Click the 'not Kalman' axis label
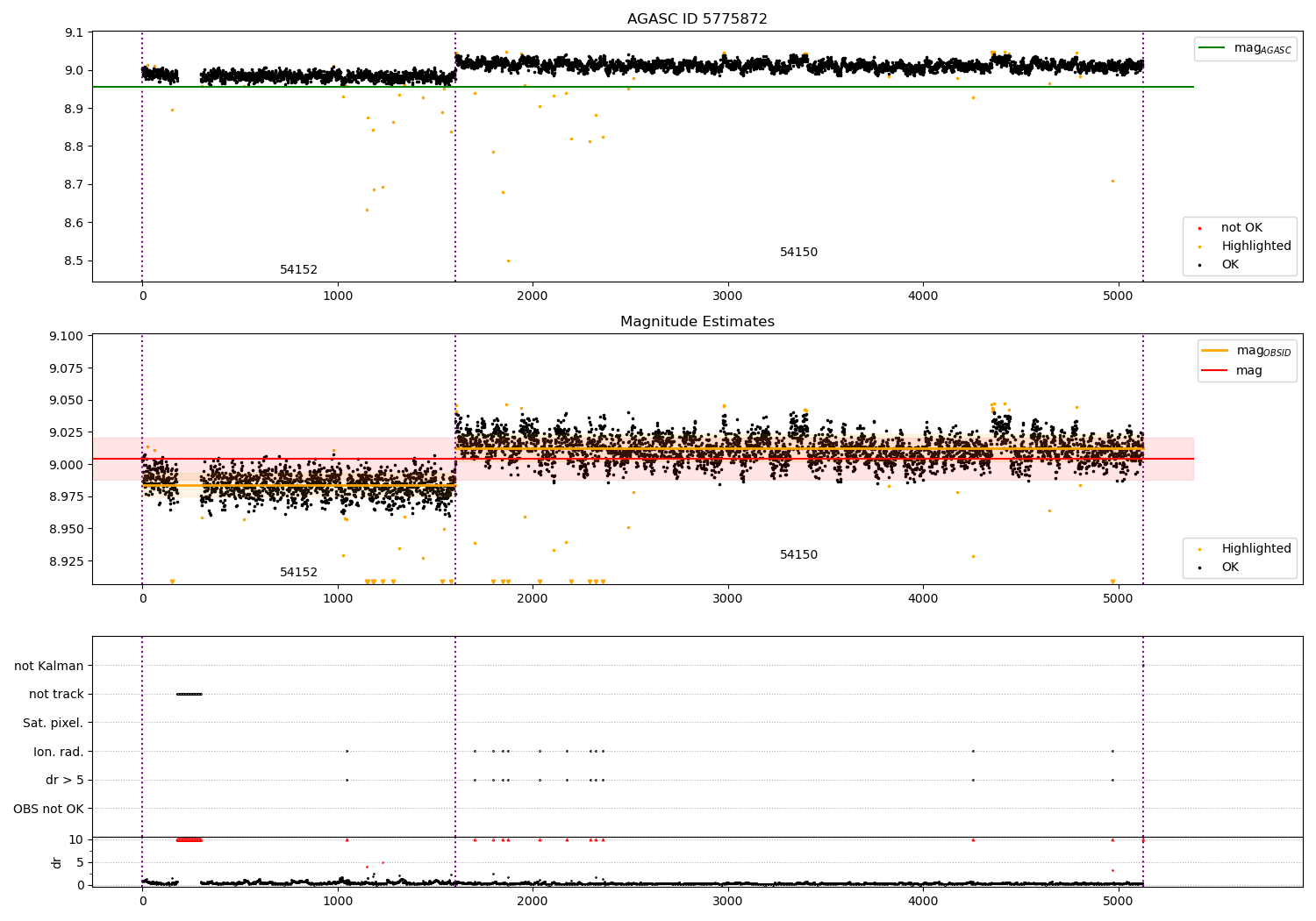The image size is (1316, 921). pyautogui.click(x=49, y=667)
